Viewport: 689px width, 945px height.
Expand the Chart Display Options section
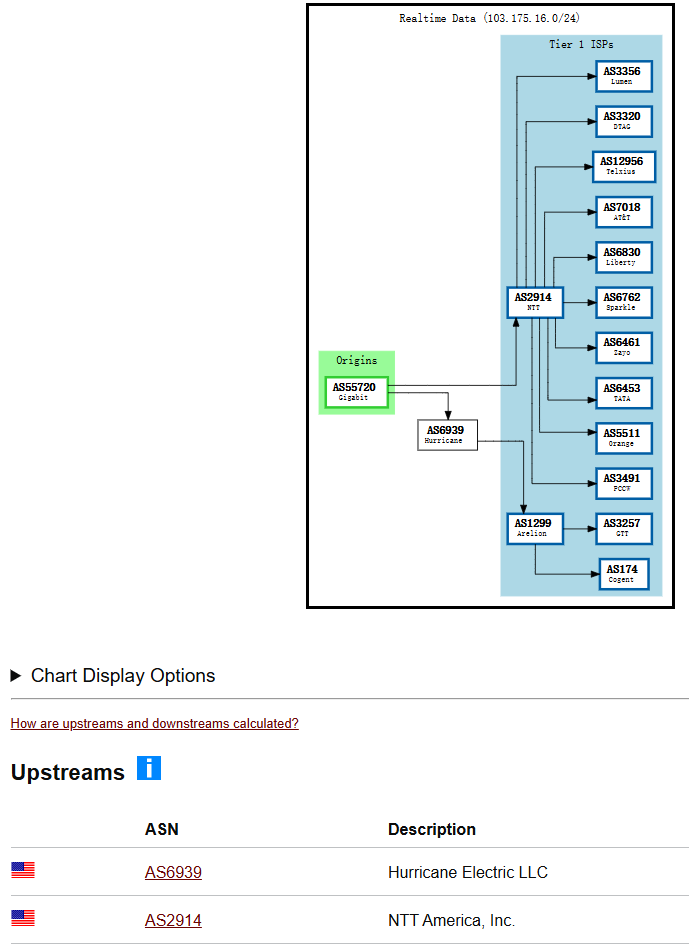(x=113, y=676)
